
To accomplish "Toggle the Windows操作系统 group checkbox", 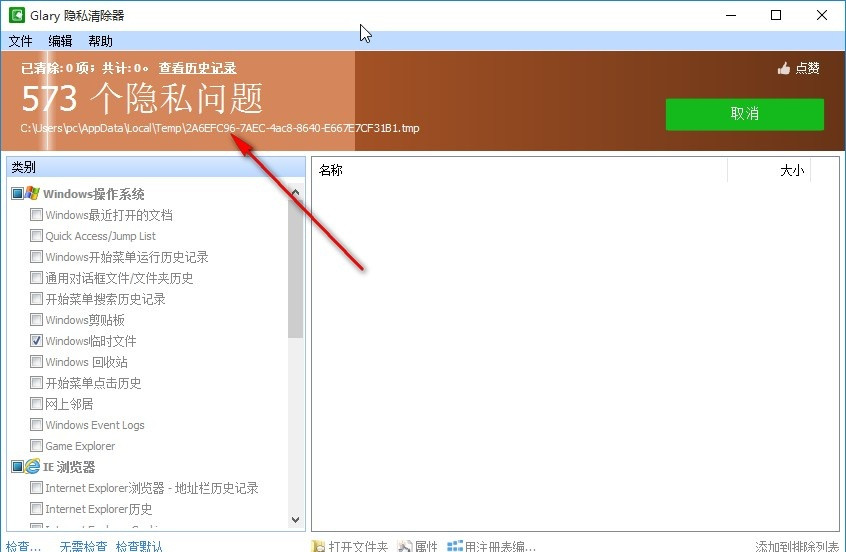I will coord(17,193).
